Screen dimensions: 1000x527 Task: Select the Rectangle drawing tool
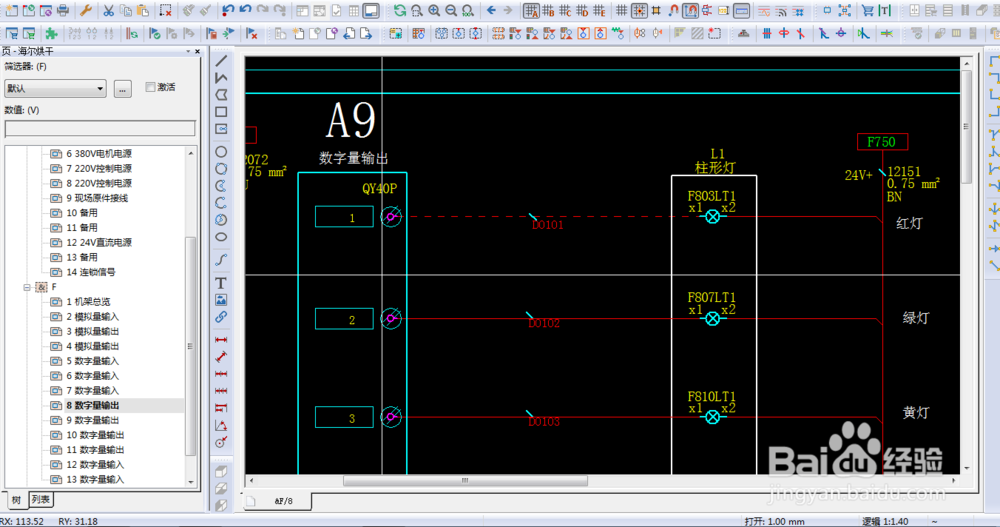coord(221,112)
